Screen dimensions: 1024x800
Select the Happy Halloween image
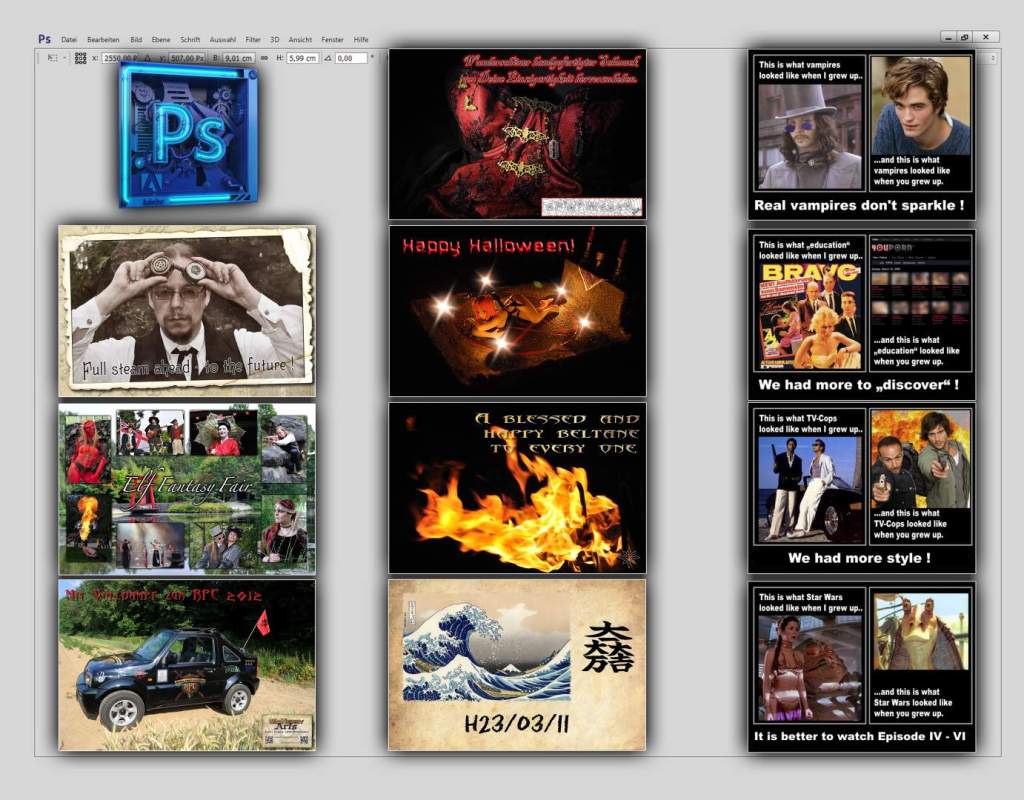[517, 311]
